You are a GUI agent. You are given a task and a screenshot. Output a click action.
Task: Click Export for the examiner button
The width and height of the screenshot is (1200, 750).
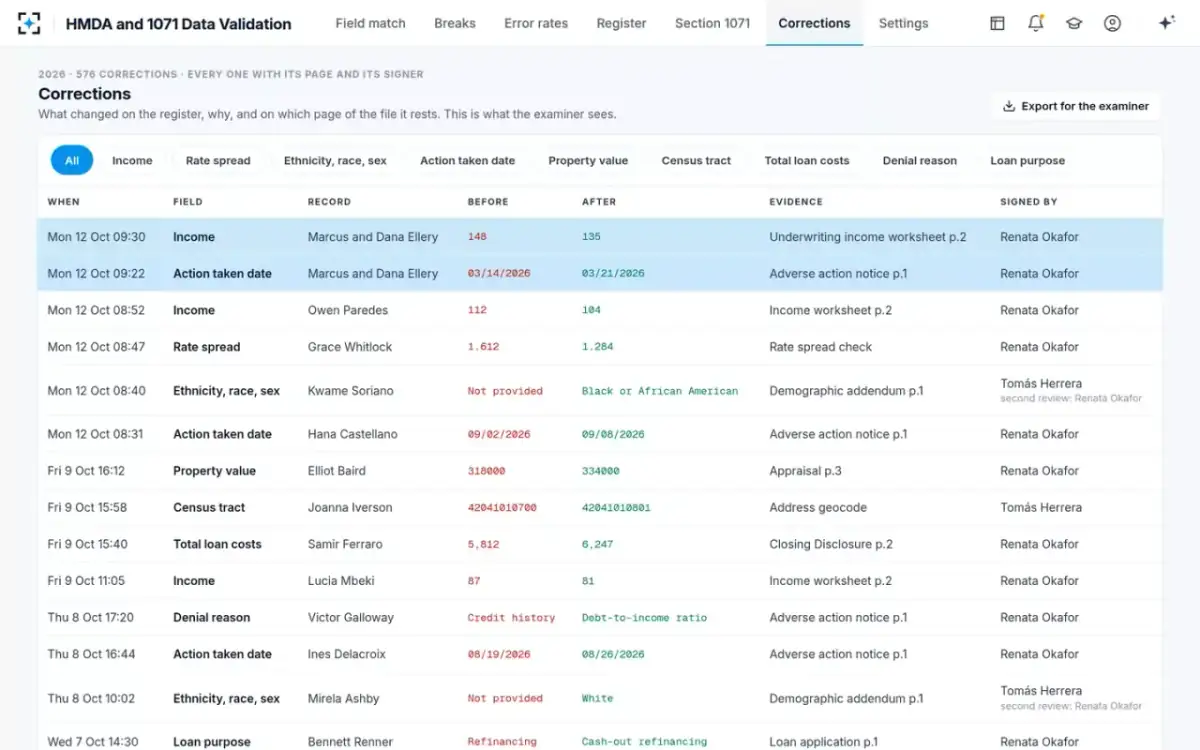(x=1076, y=106)
